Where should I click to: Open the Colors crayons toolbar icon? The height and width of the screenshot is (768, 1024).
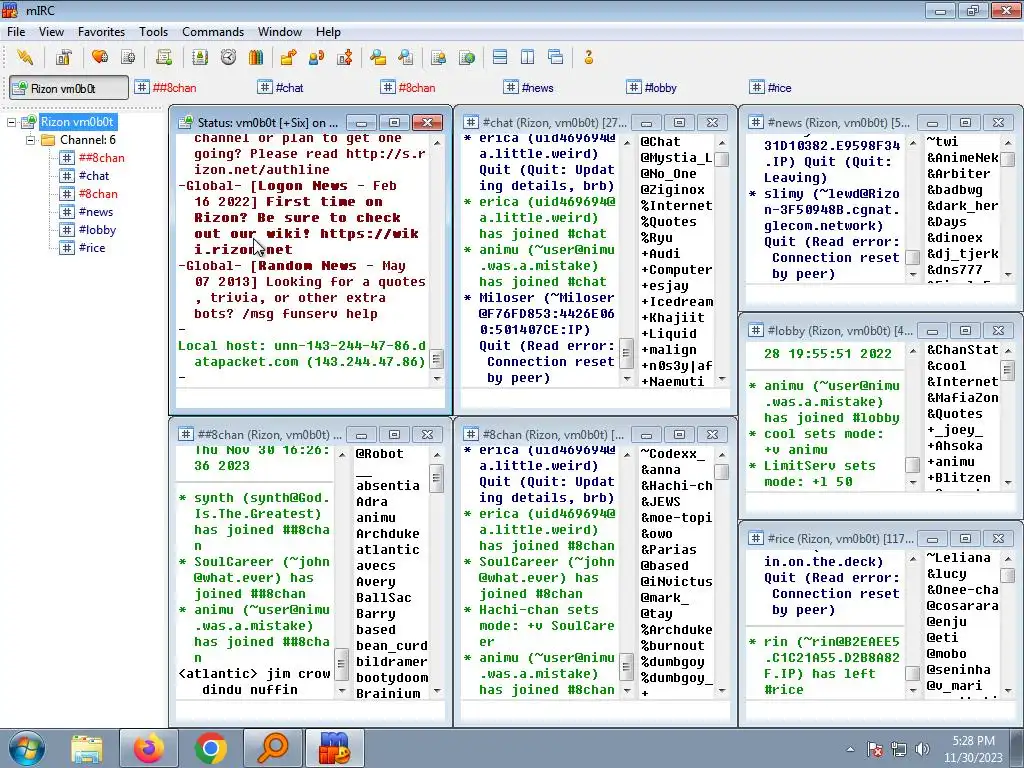click(256, 57)
